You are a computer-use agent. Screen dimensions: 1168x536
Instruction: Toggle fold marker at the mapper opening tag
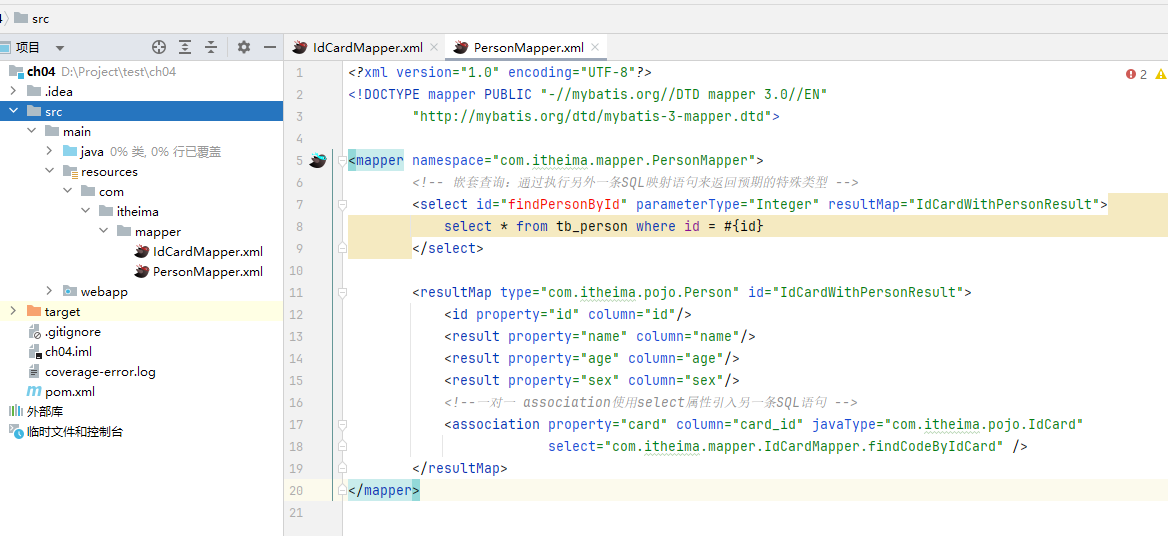coord(342,161)
